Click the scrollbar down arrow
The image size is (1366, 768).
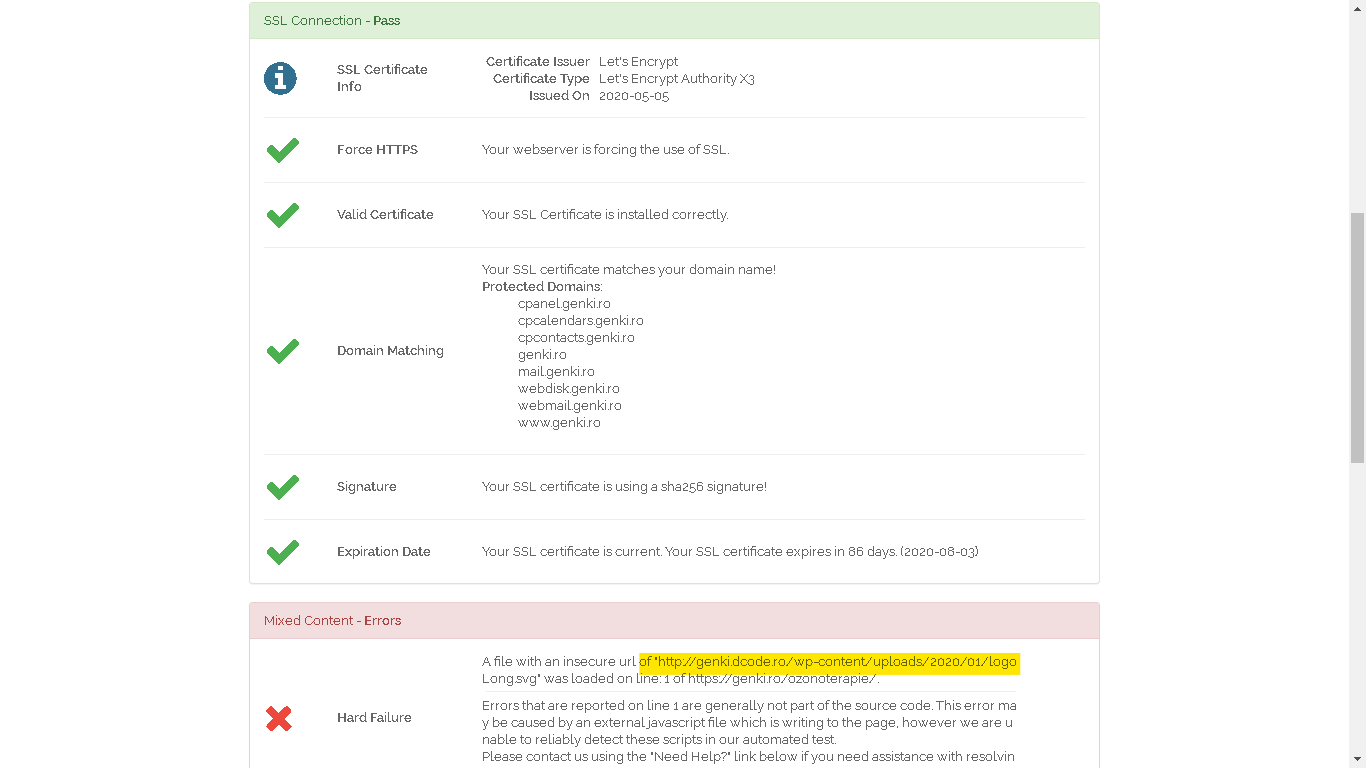tap(1357, 760)
